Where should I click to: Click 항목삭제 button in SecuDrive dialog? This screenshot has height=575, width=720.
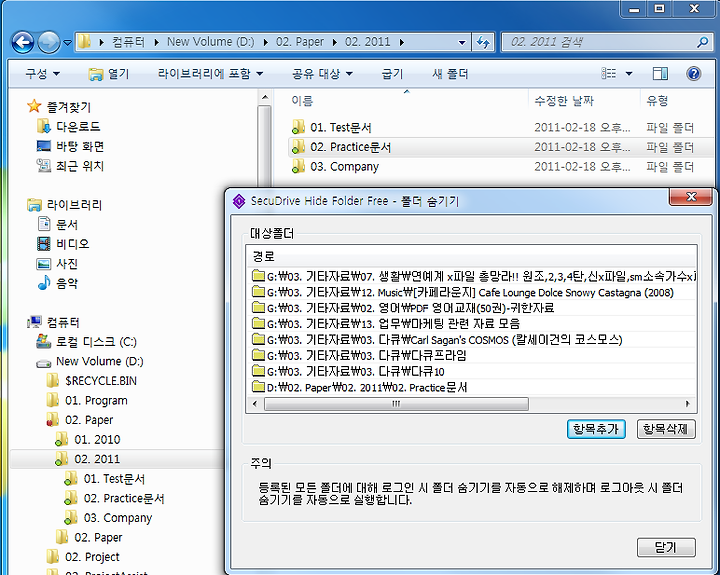point(666,429)
